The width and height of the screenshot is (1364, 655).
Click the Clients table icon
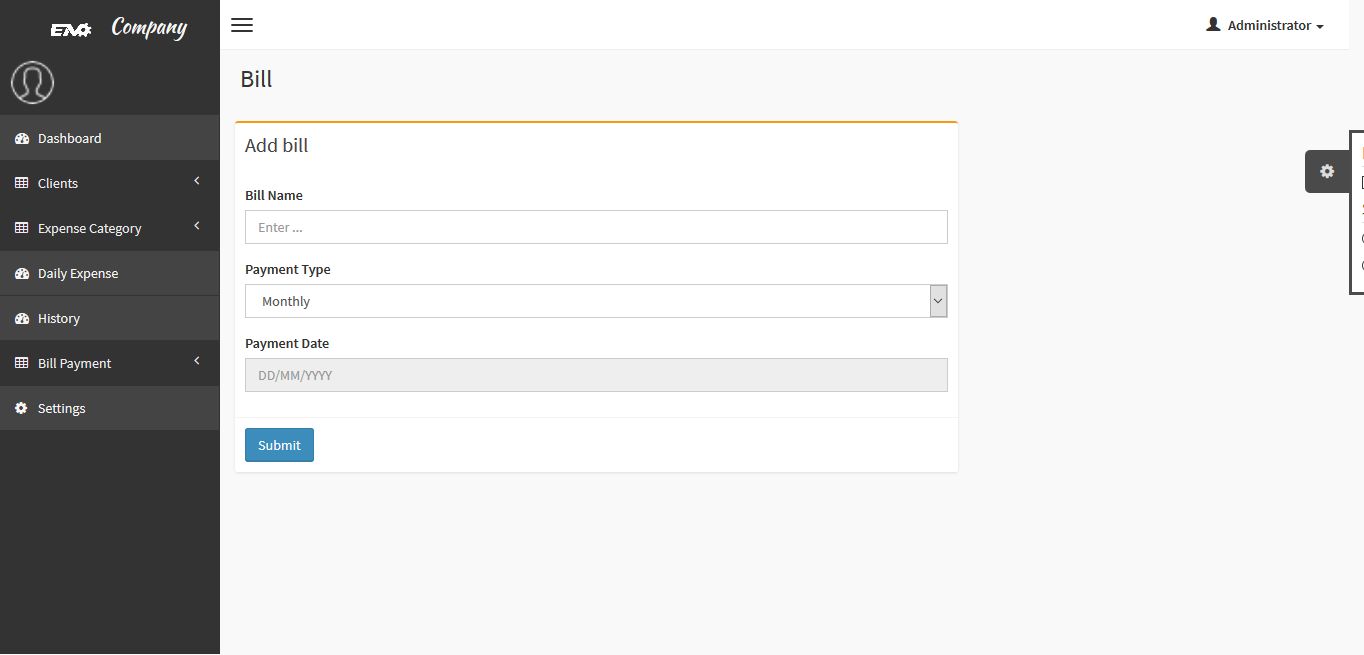(21, 184)
